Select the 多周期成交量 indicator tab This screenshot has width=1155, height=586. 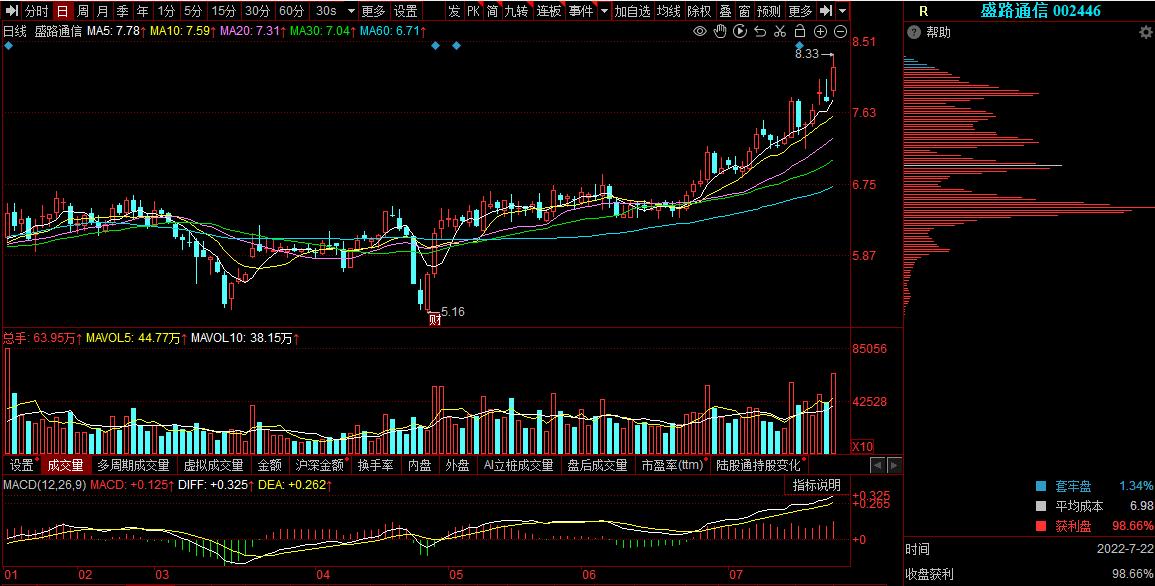[133, 465]
